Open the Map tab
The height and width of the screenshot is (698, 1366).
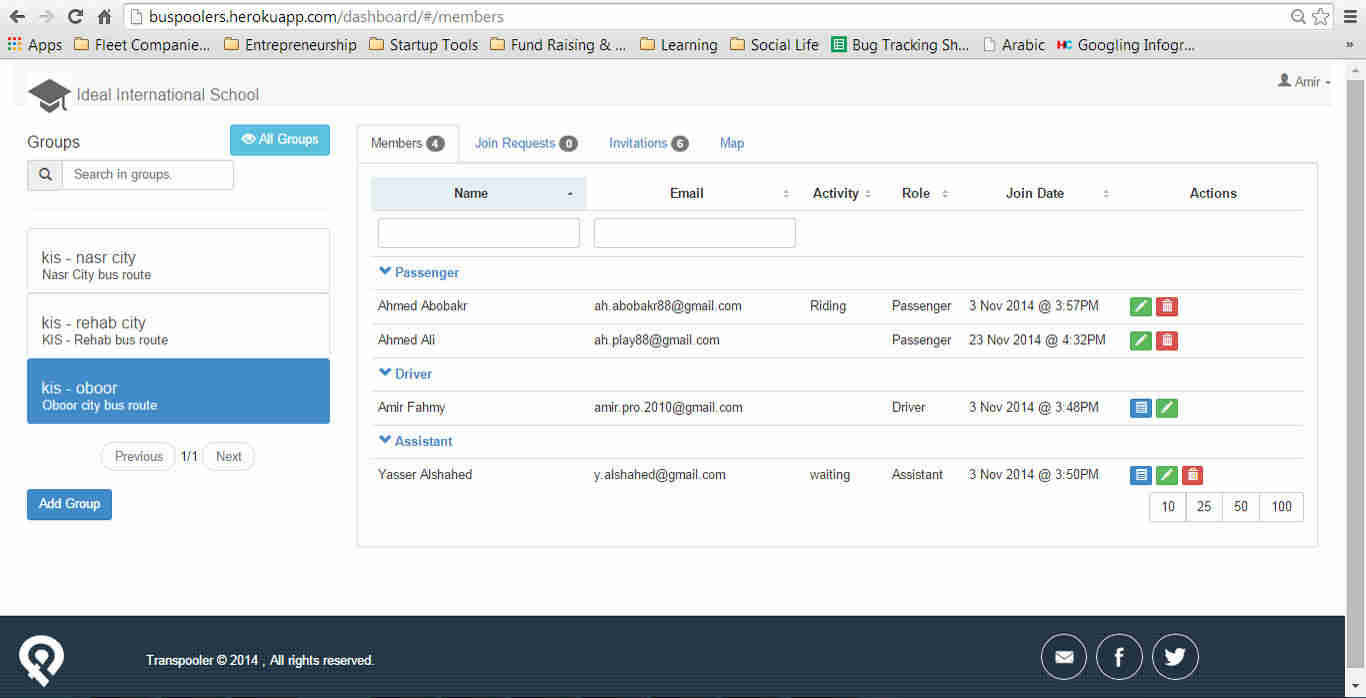(731, 143)
